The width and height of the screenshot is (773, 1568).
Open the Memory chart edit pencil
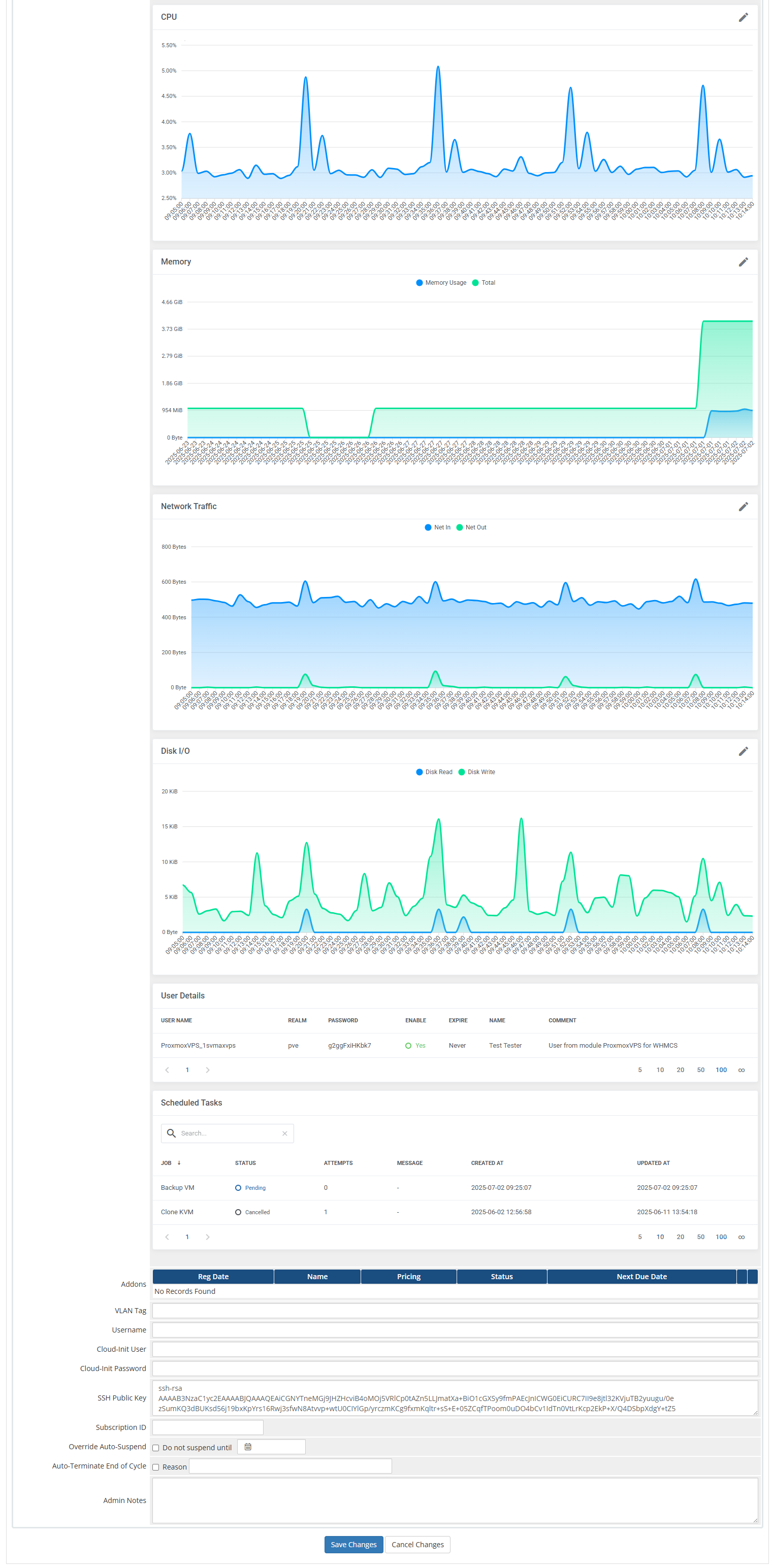(x=743, y=262)
